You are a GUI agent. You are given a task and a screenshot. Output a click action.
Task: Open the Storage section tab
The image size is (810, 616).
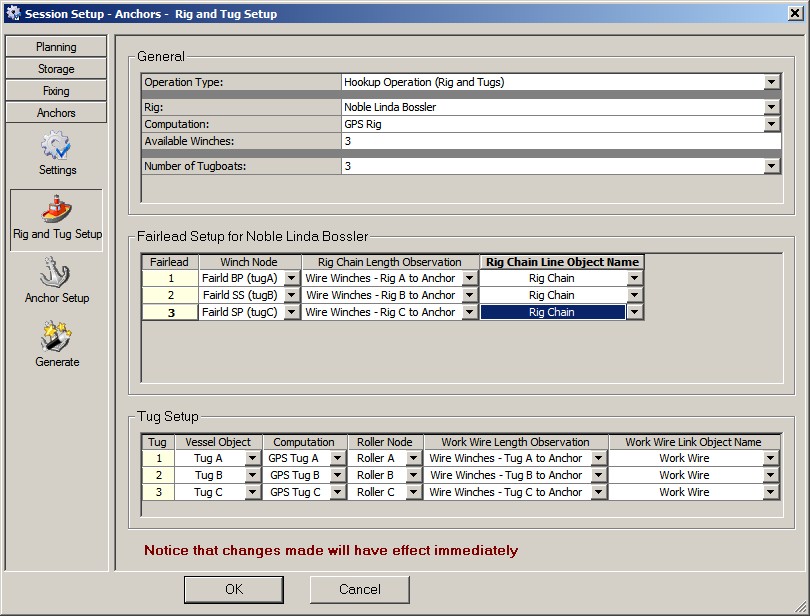56,69
